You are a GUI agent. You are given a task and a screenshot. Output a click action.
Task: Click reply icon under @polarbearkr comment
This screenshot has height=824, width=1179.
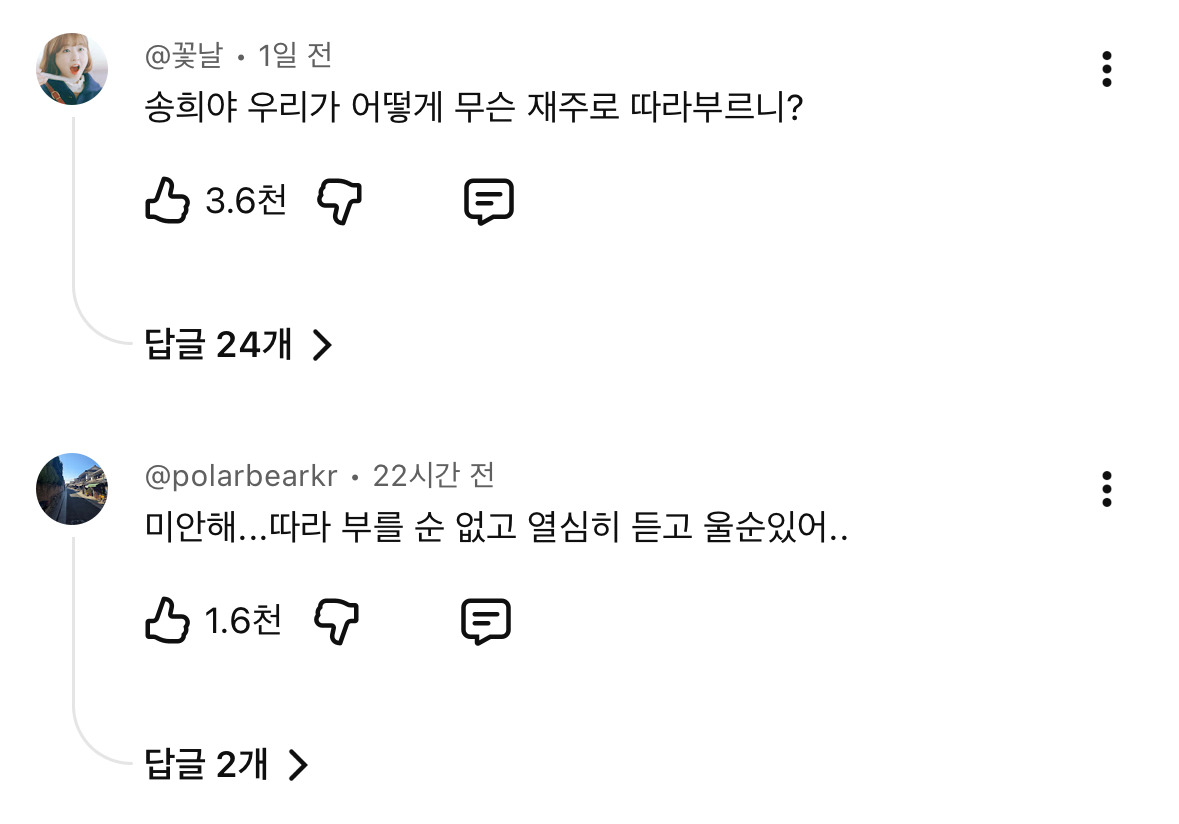486,622
